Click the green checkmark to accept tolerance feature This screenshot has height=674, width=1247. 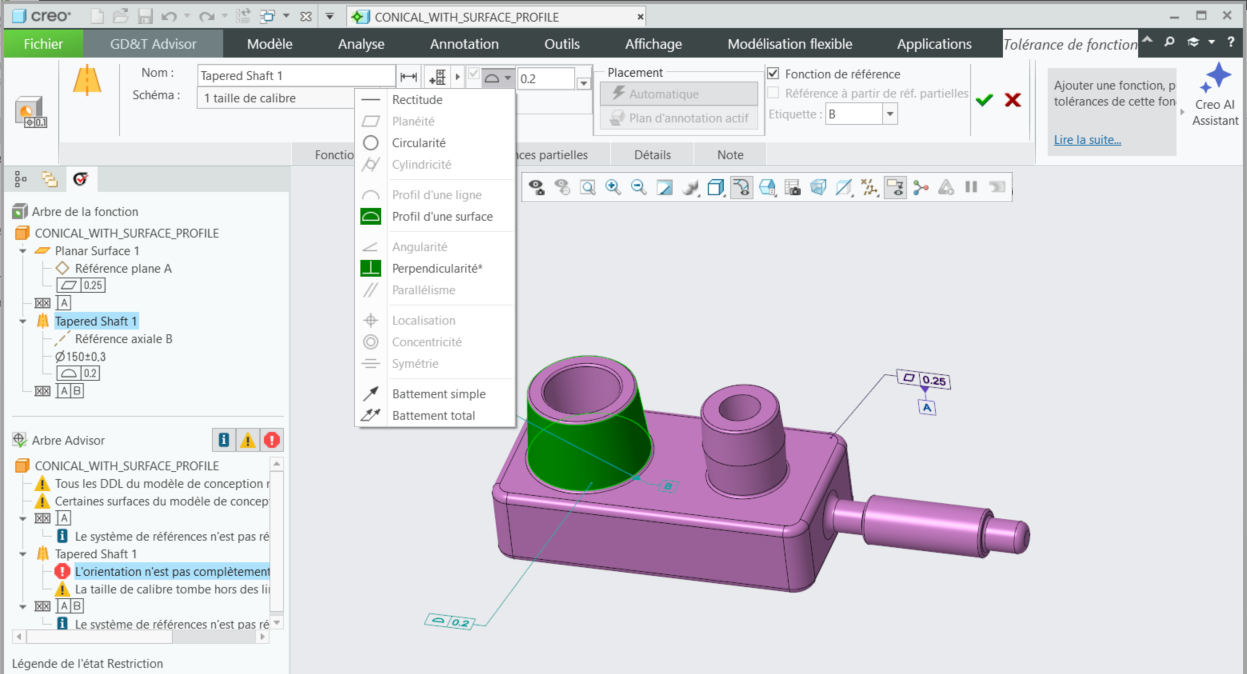coord(984,100)
